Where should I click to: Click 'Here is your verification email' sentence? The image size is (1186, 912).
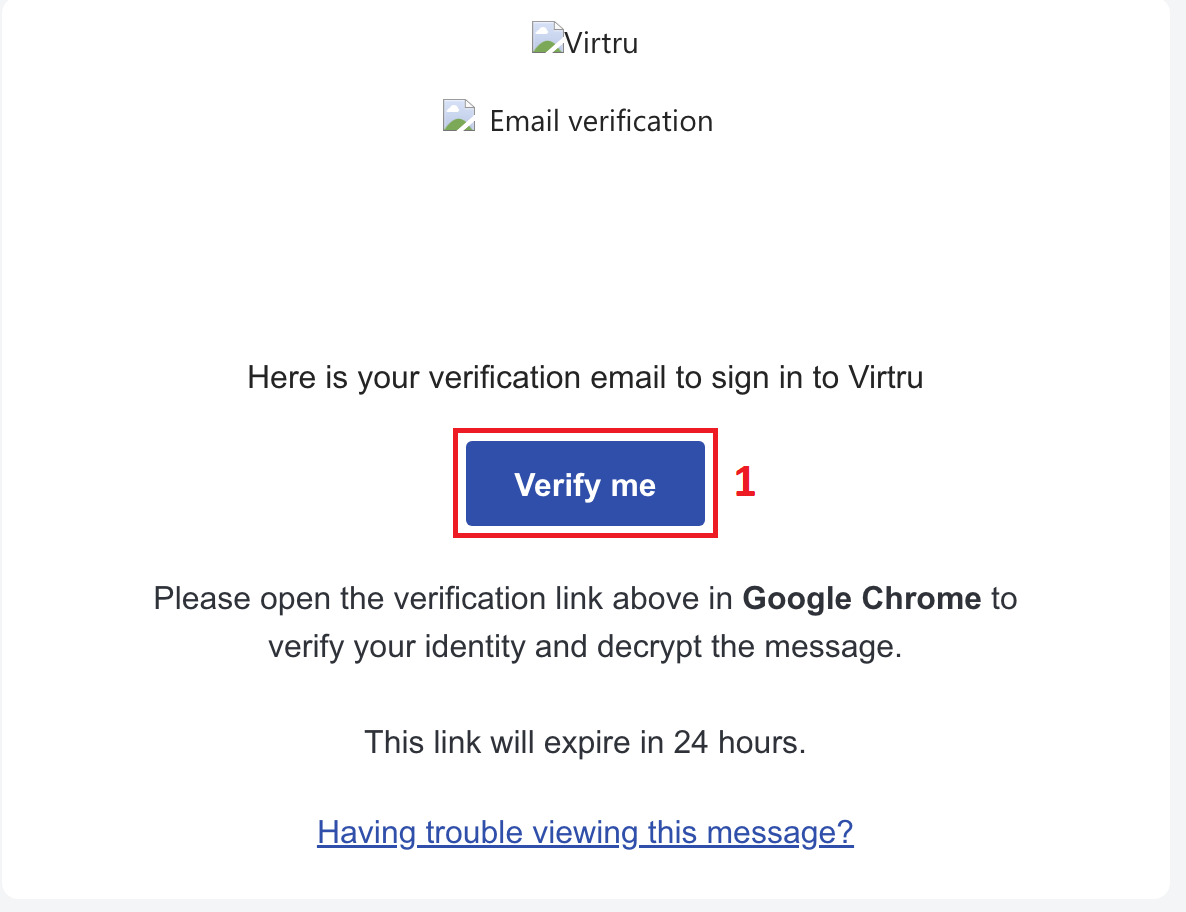pyautogui.click(x=585, y=377)
